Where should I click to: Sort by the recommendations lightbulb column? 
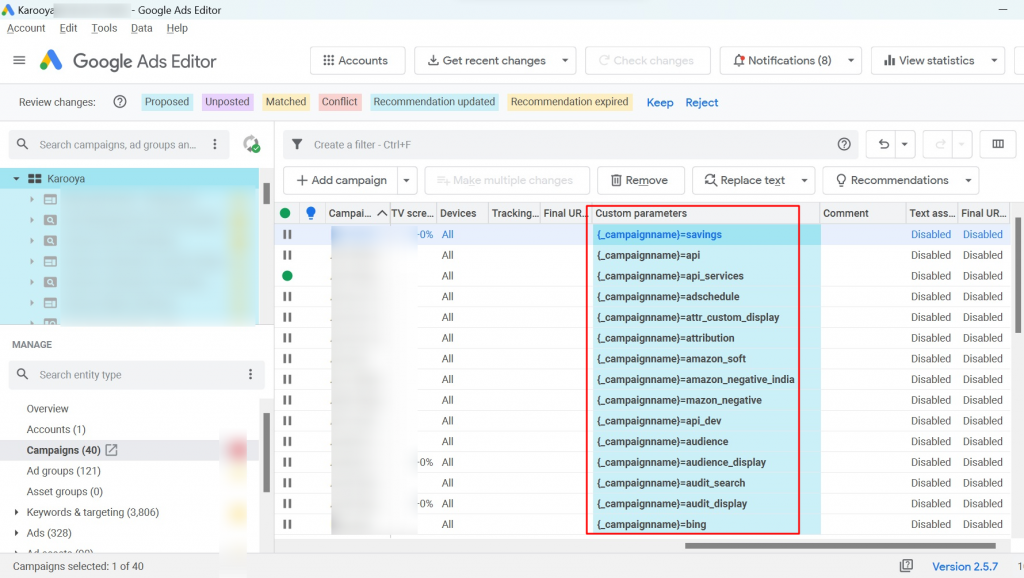coord(311,213)
